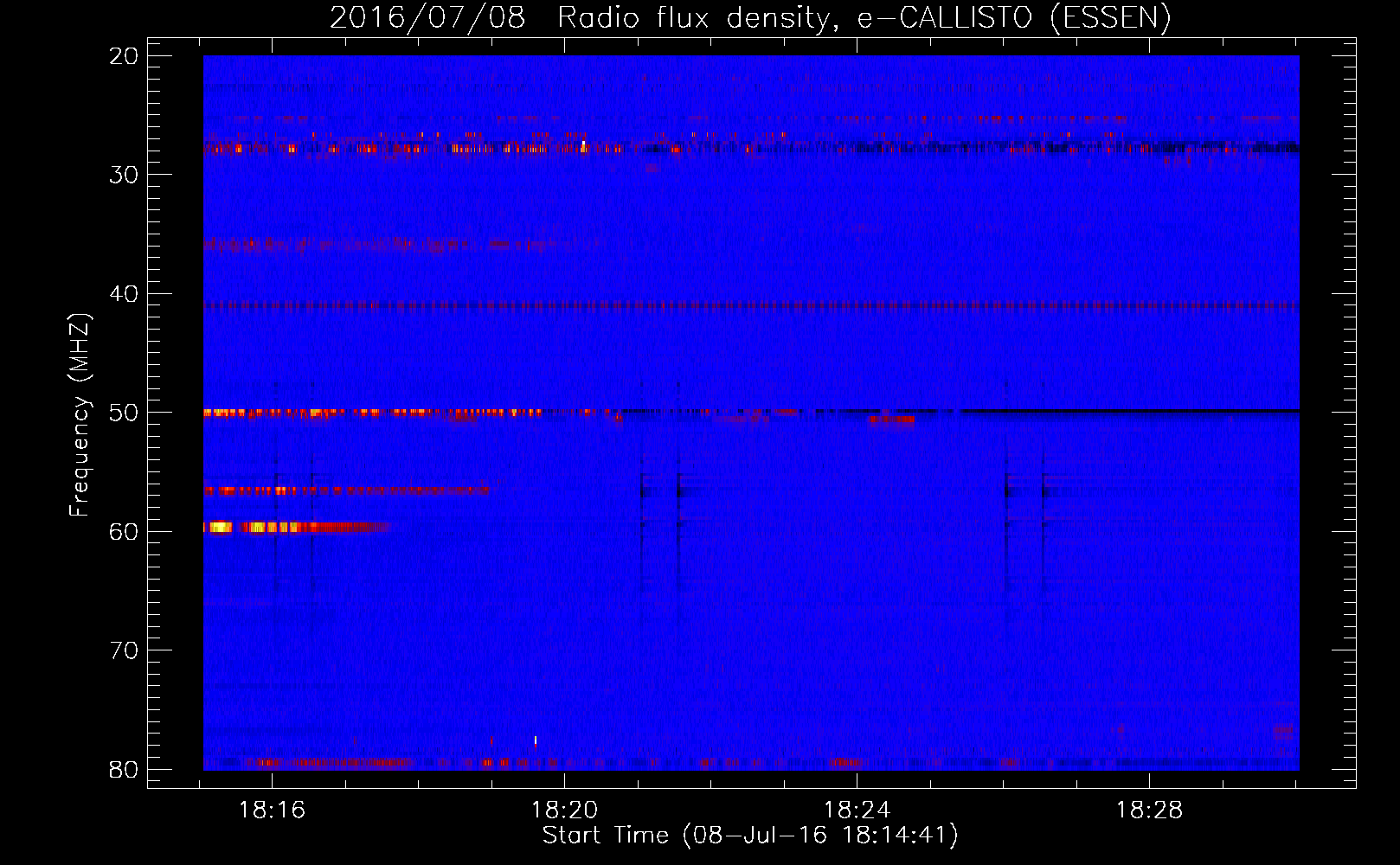Click the 40 MHz frequency tick label

coord(125,294)
